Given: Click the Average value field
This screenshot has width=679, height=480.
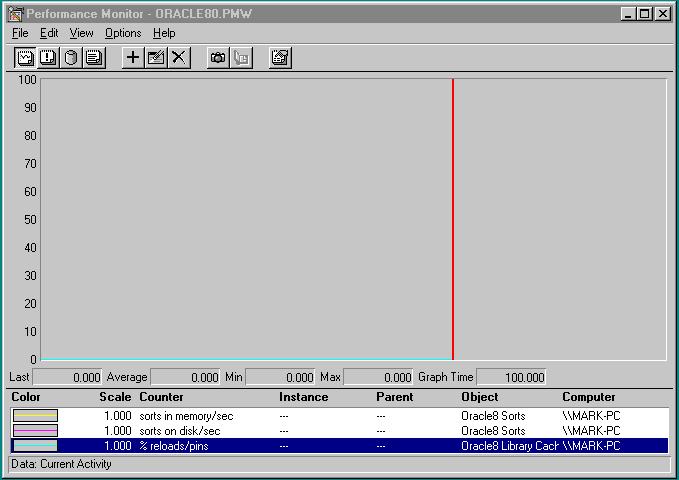Looking at the screenshot, I should click(185, 377).
